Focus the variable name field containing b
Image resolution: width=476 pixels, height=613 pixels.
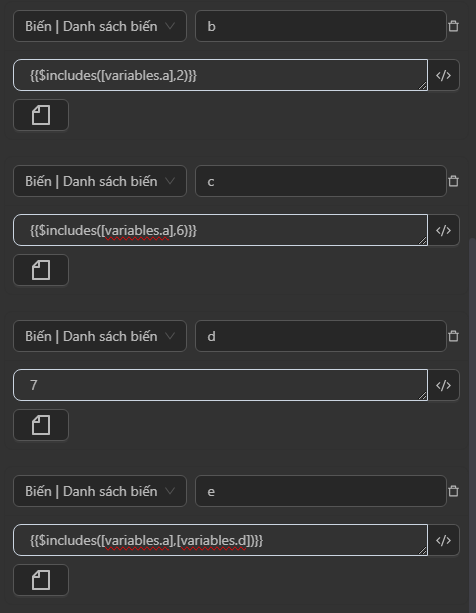coord(321,26)
